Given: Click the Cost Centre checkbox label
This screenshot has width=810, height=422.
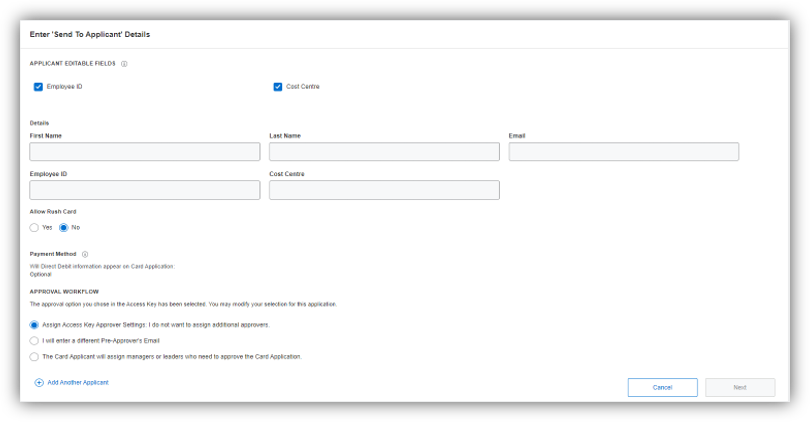Looking at the screenshot, I should click(x=303, y=87).
